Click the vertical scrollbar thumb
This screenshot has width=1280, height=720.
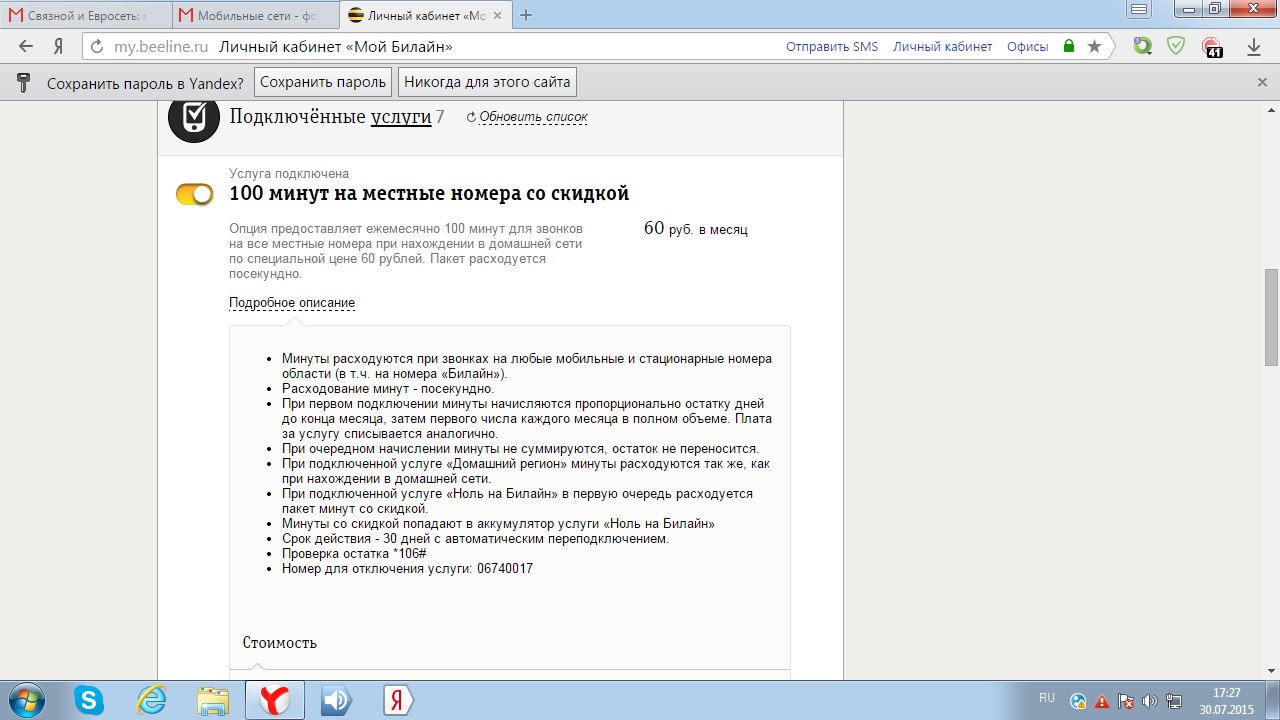(x=1272, y=318)
